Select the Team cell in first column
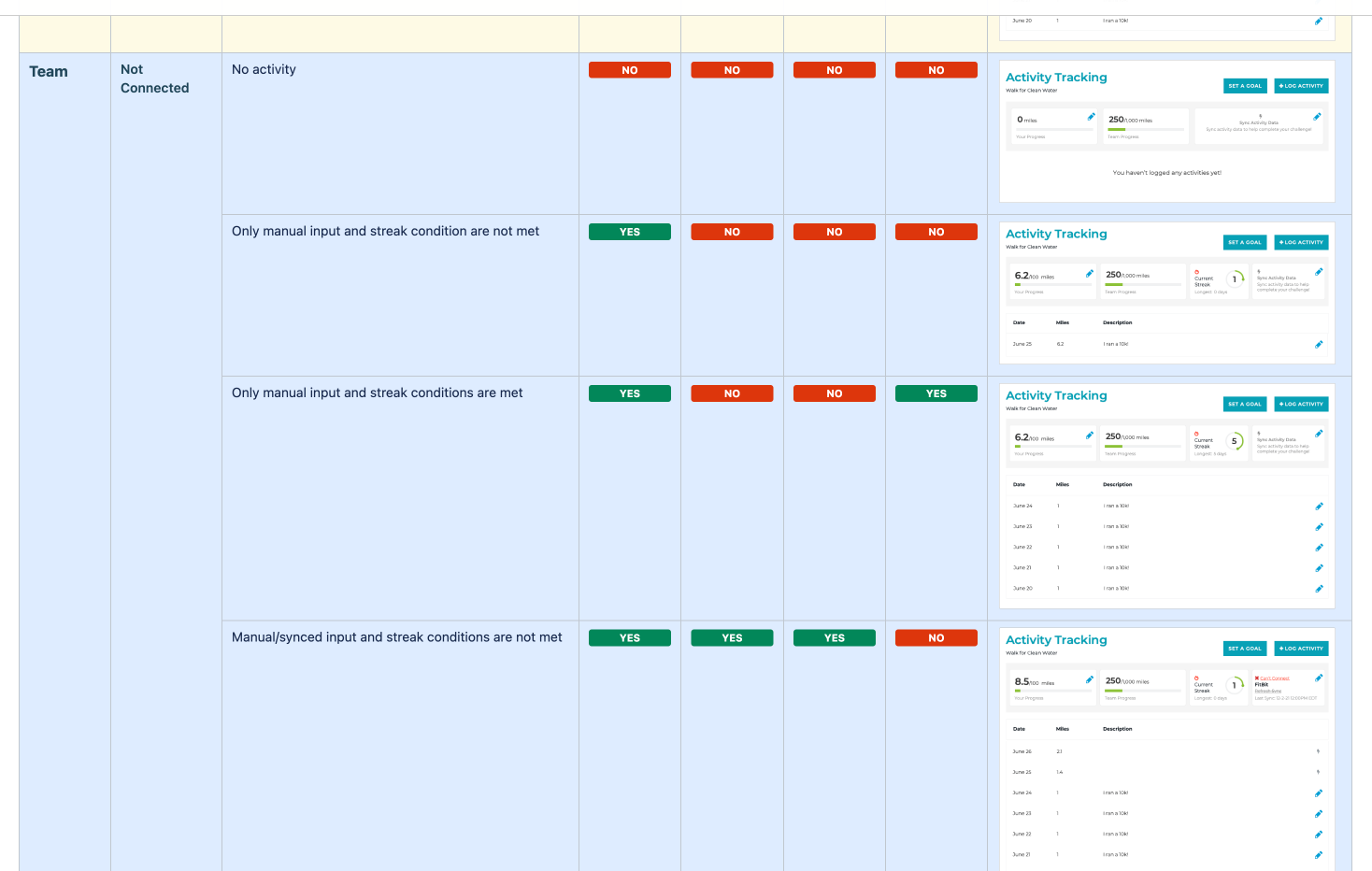The height and width of the screenshot is (871, 1372). coord(49,72)
